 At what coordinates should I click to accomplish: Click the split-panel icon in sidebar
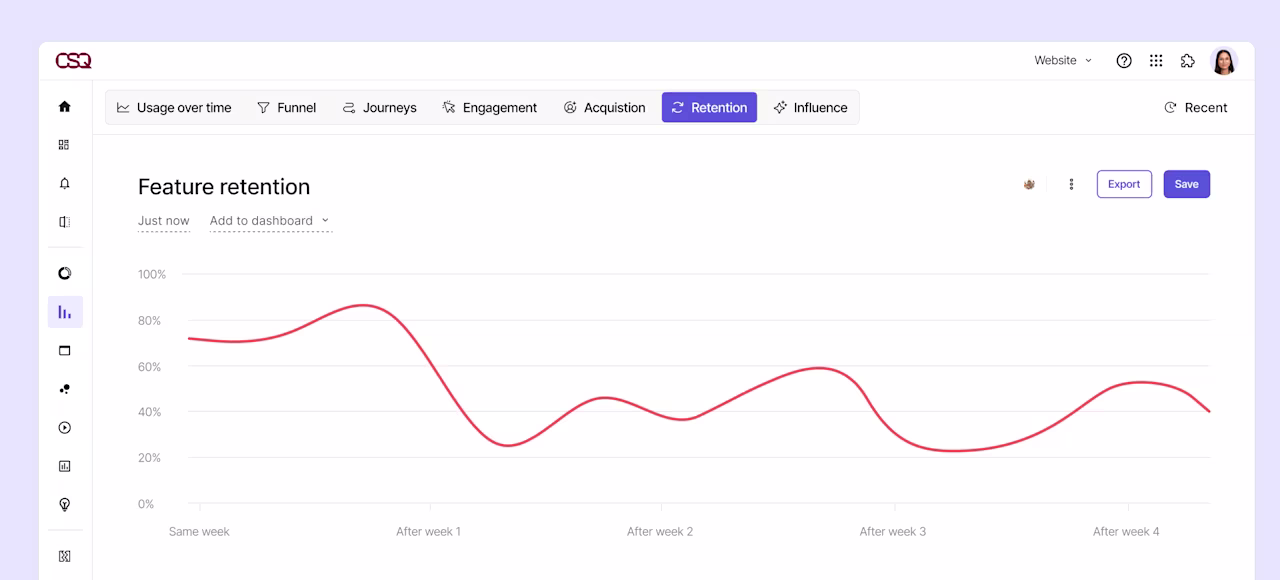tap(65, 222)
